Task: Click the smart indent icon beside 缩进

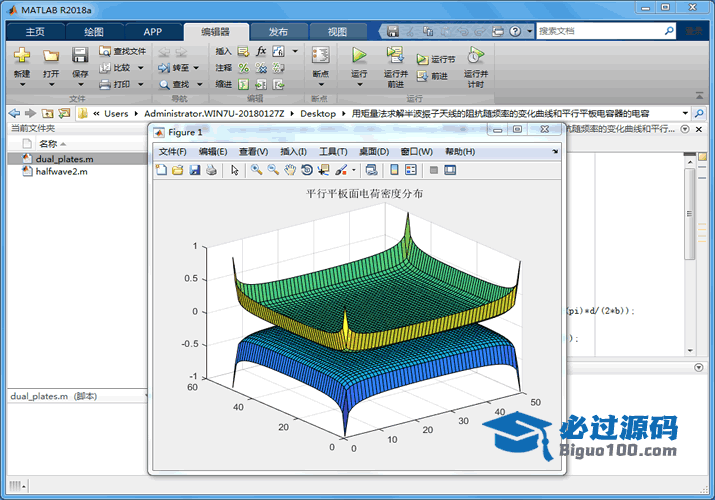Action: coord(244,84)
